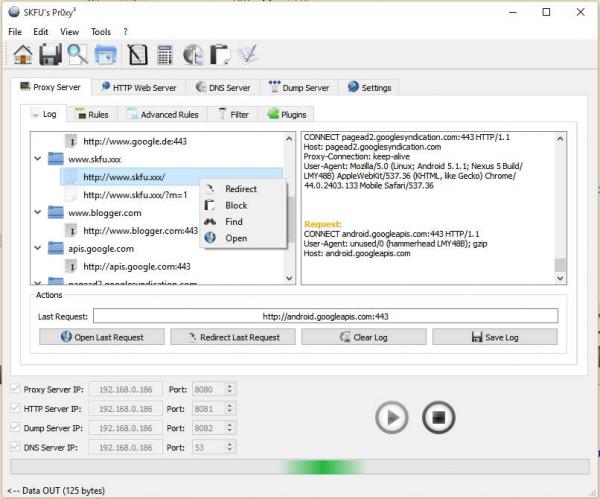Toggle the DNS Server IP checkbox
The image size is (600, 499).
pos(14,446)
